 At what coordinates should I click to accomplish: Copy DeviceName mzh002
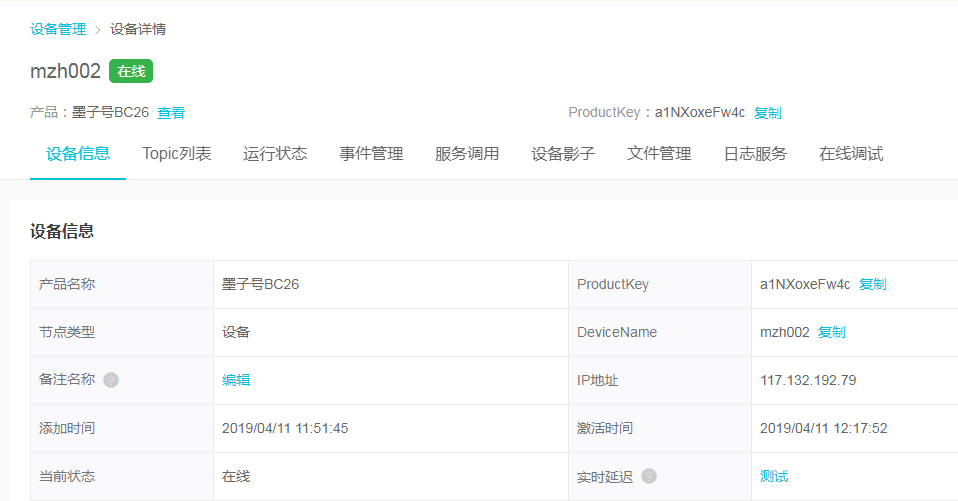coord(832,332)
